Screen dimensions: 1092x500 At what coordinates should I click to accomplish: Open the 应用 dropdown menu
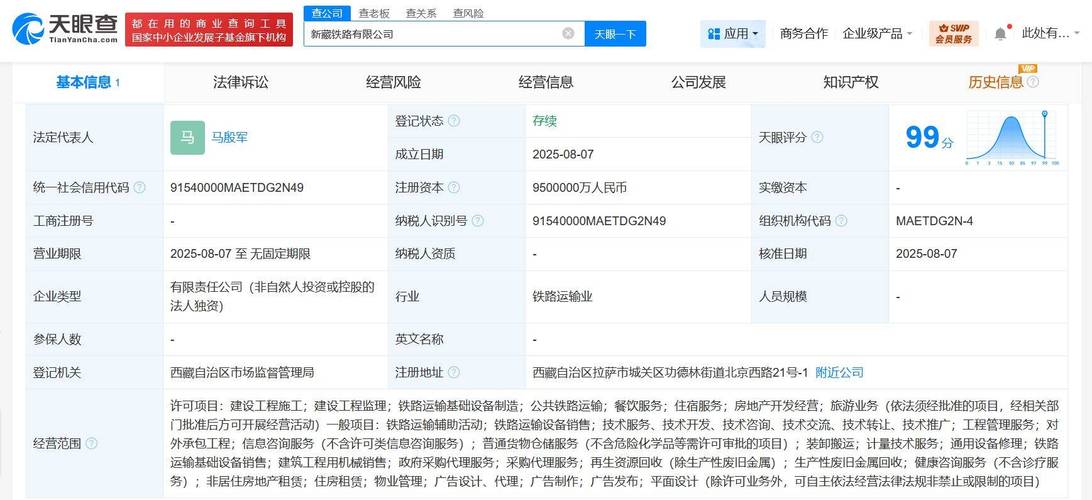coord(732,33)
